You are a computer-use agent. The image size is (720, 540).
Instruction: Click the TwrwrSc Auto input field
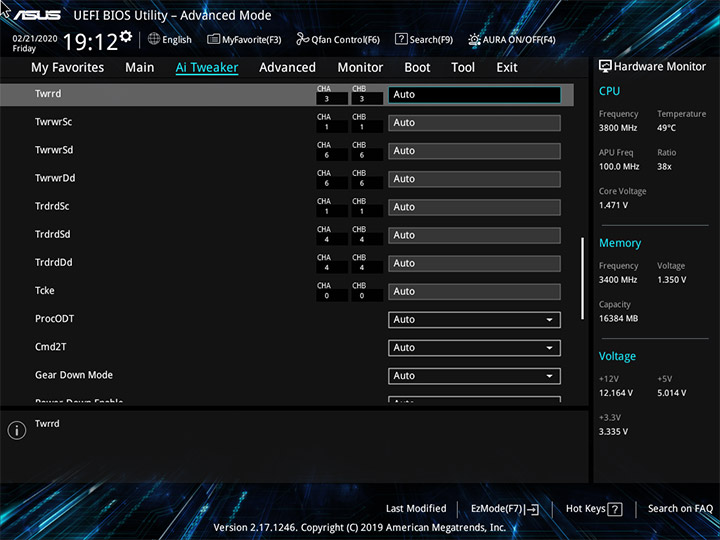point(474,123)
